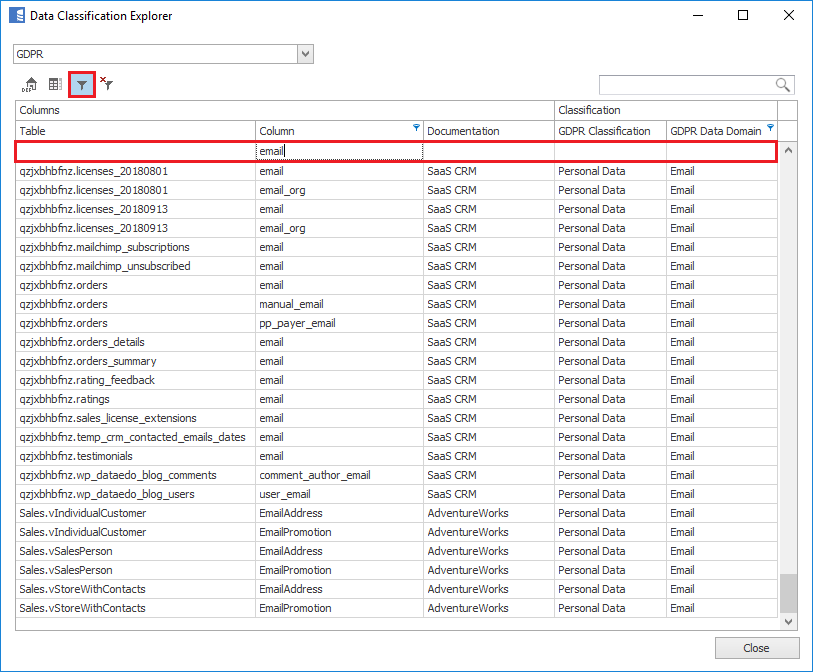
Task: Select pp_payer_email column cell
Action: 297,323
